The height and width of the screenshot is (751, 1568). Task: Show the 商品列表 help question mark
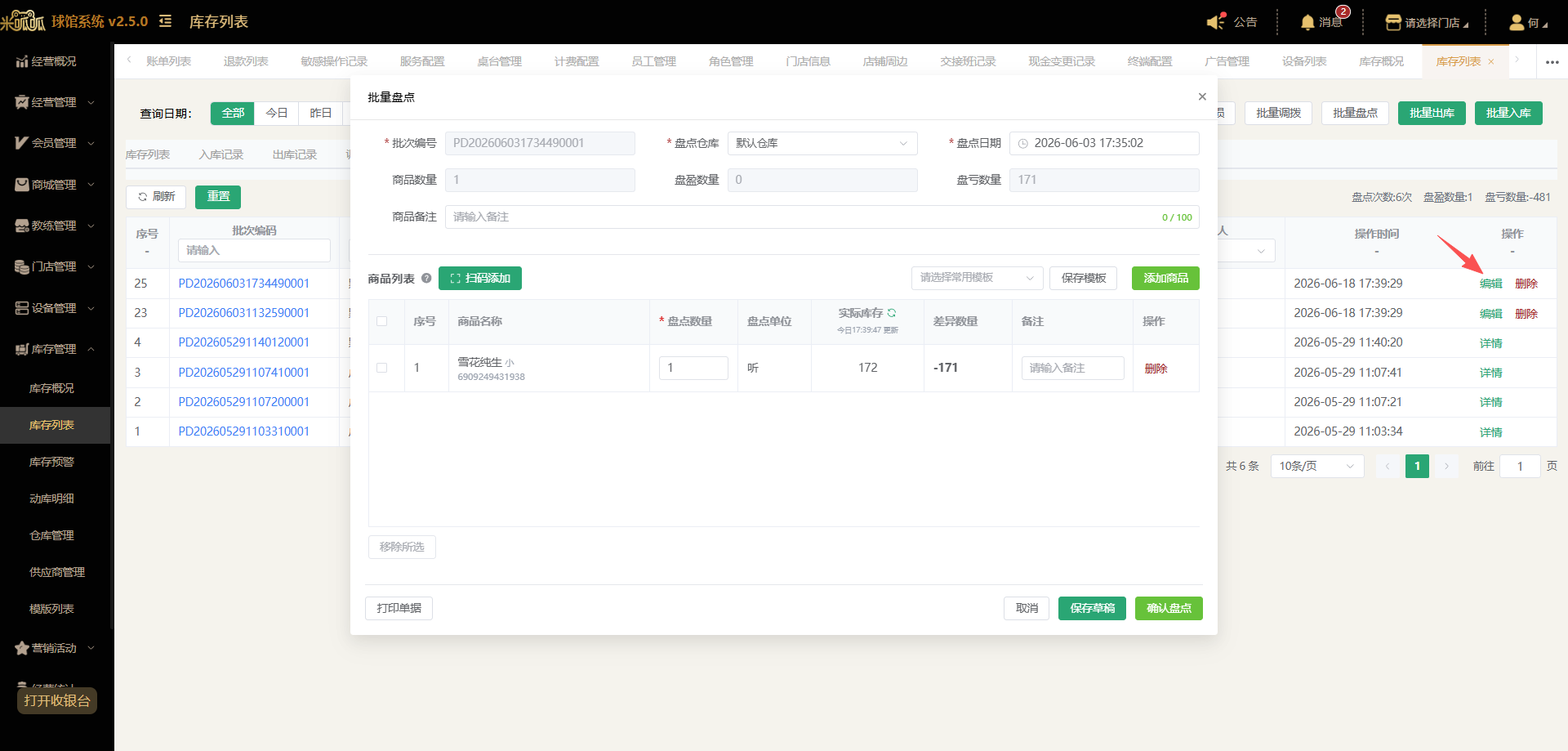(x=426, y=279)
